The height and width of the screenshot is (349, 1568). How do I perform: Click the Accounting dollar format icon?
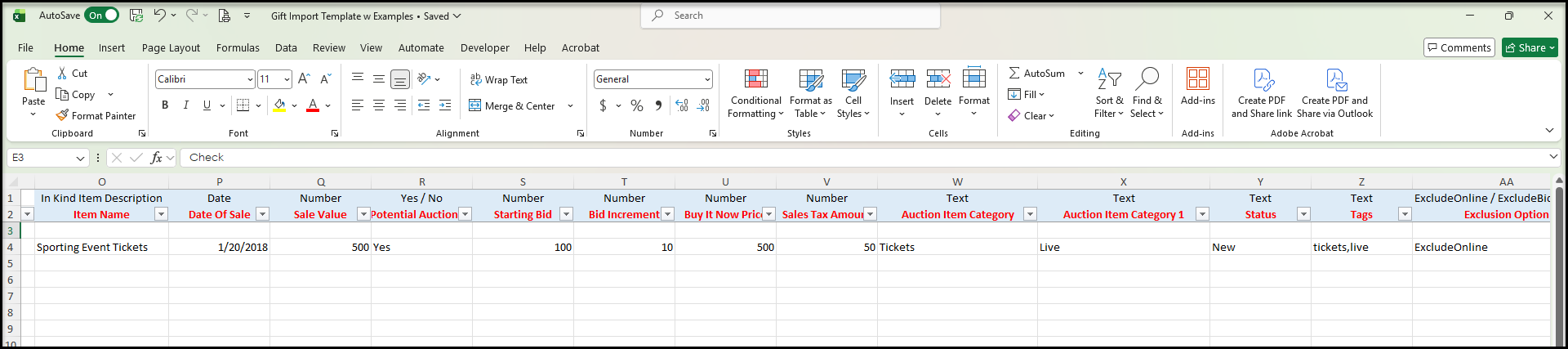click(603, 105)
